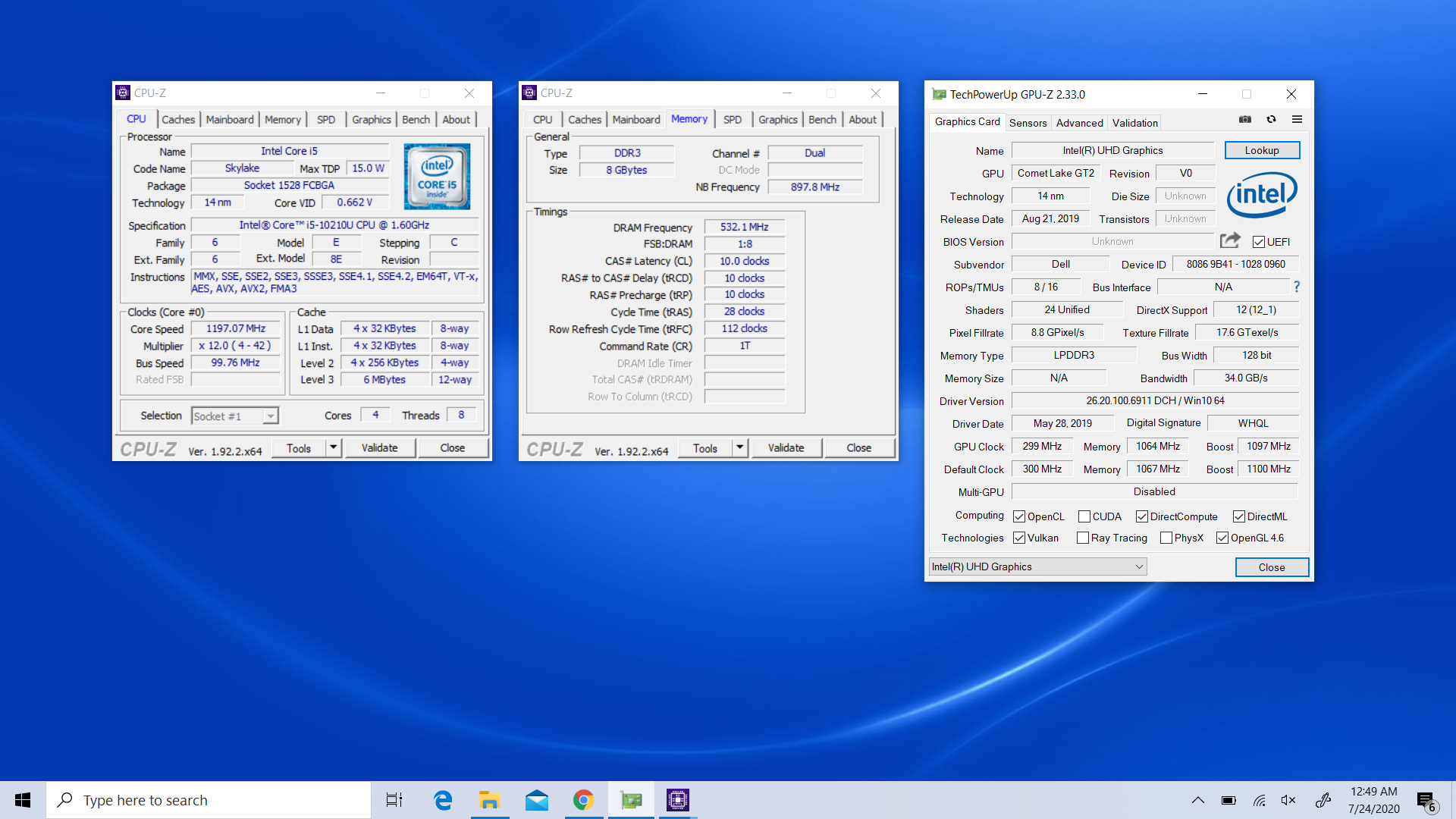
Task: Click the Driver Version field in GPU-Z
Action: [1155, 400]
